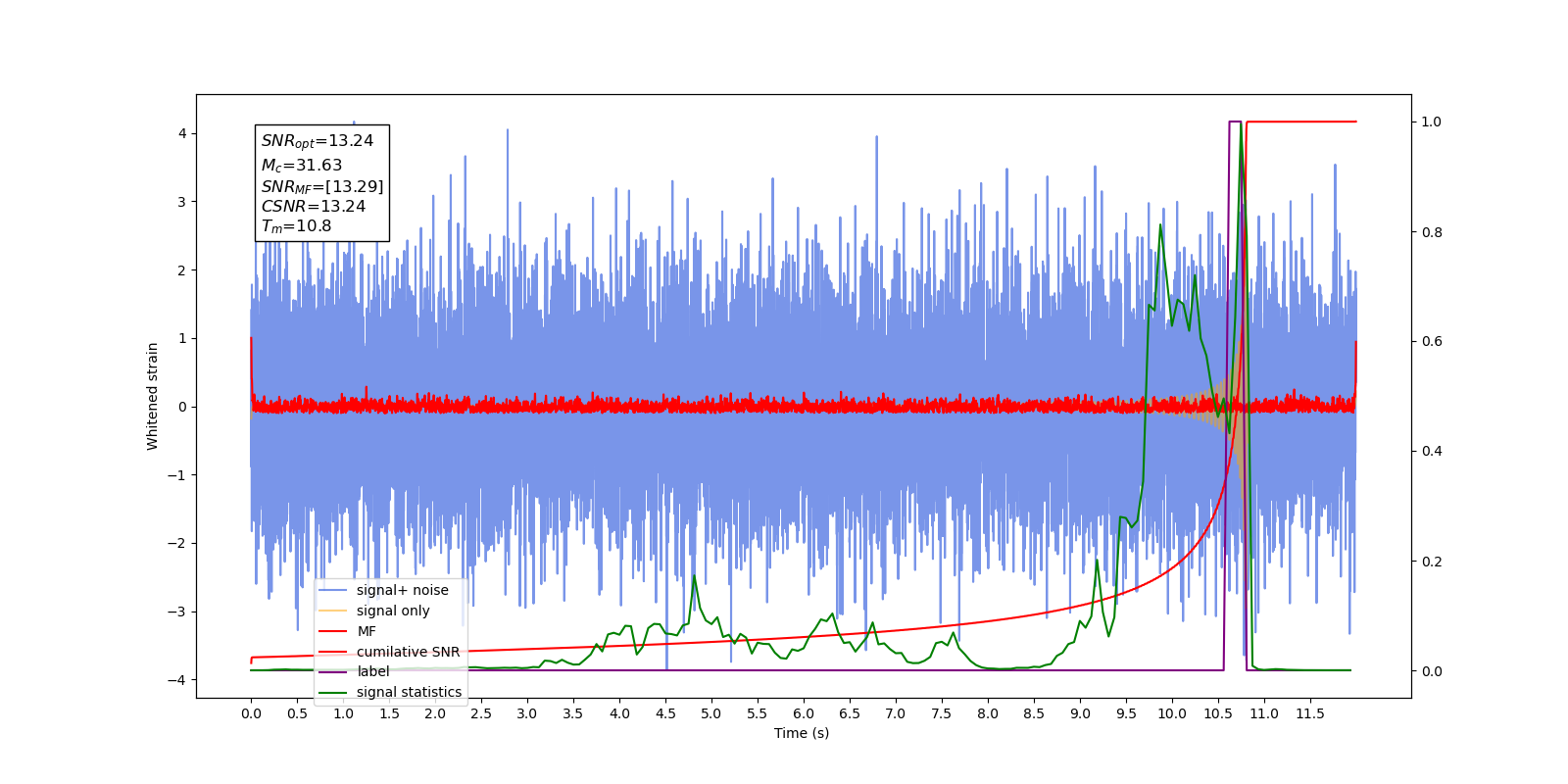
Task: Click the left y-axis tick label 2
Action: 182,270
